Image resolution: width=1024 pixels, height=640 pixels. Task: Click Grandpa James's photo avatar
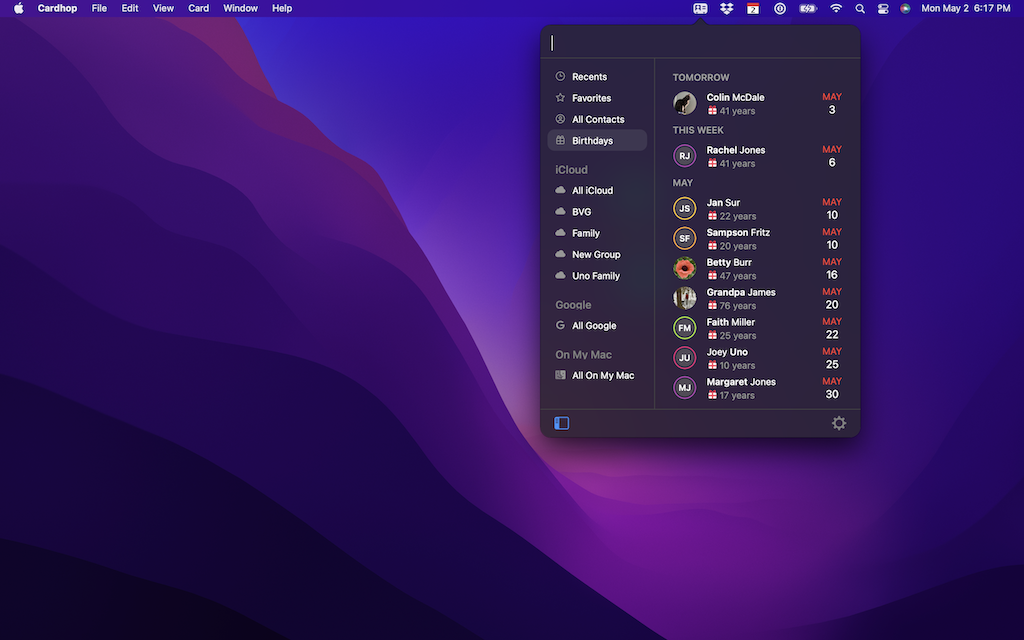pos(684,298)
